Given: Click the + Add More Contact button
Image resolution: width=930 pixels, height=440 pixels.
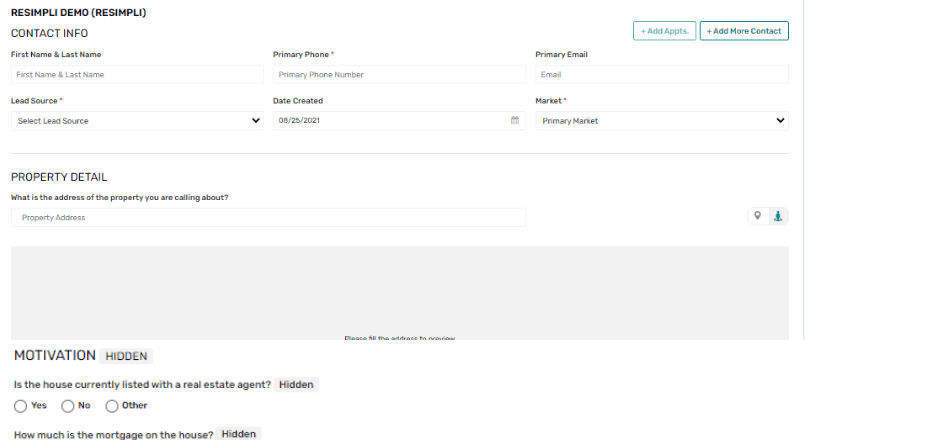Looking at the screenshot, I should (x=744, y=31).
